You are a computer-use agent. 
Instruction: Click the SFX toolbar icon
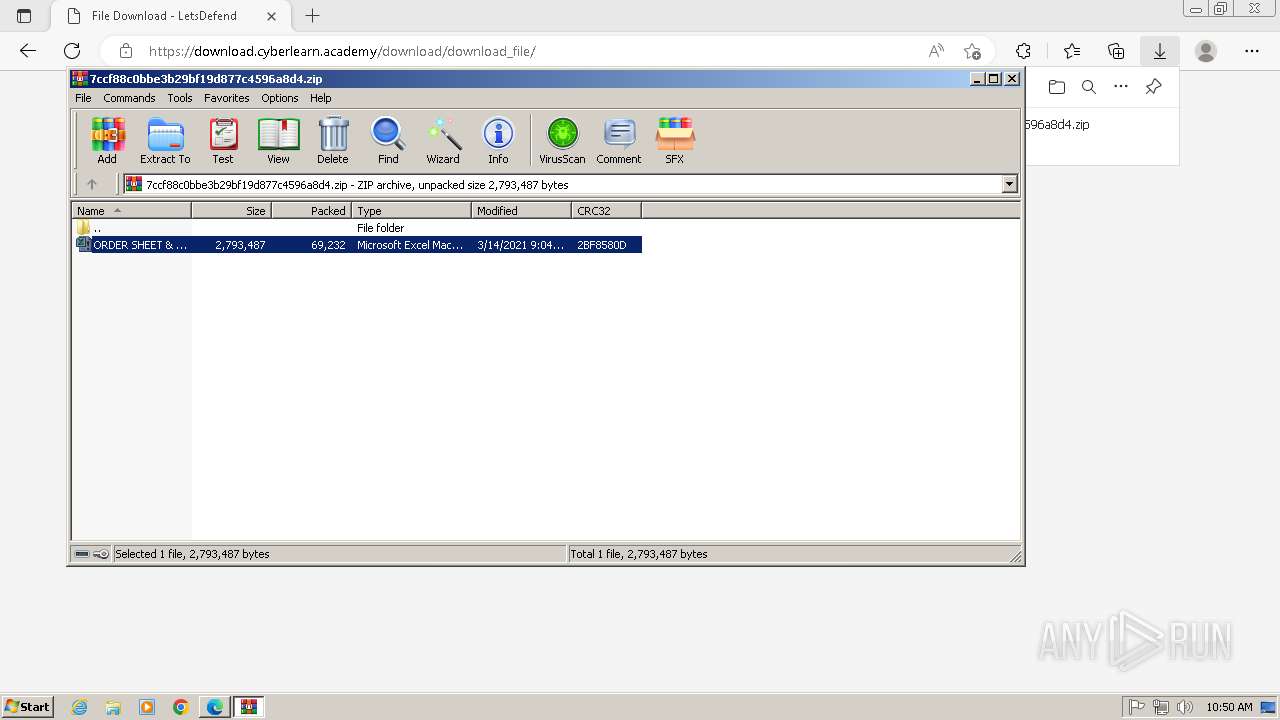pos(675,140)
